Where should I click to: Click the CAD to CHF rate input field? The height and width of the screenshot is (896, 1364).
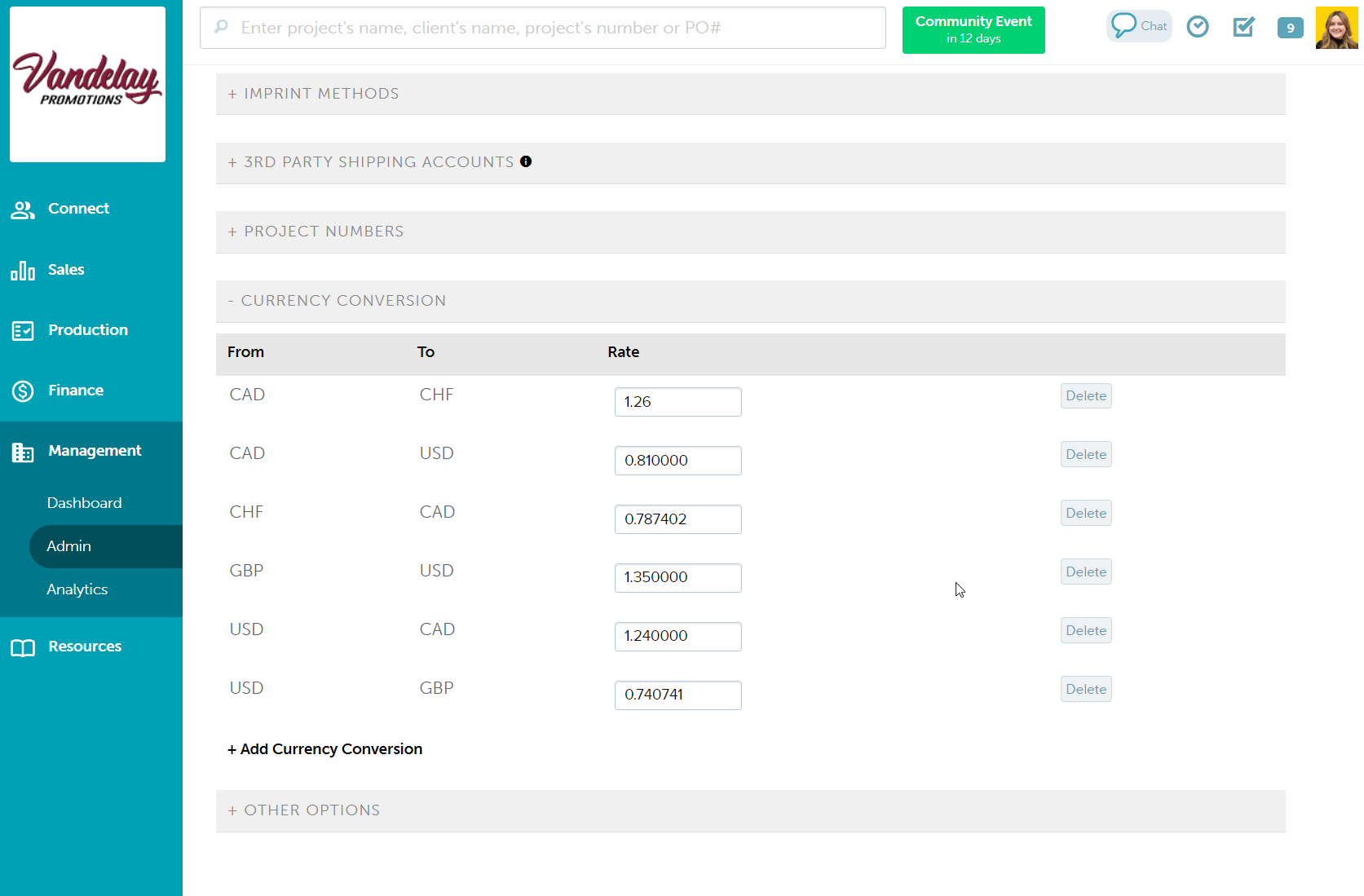[678, 401]
